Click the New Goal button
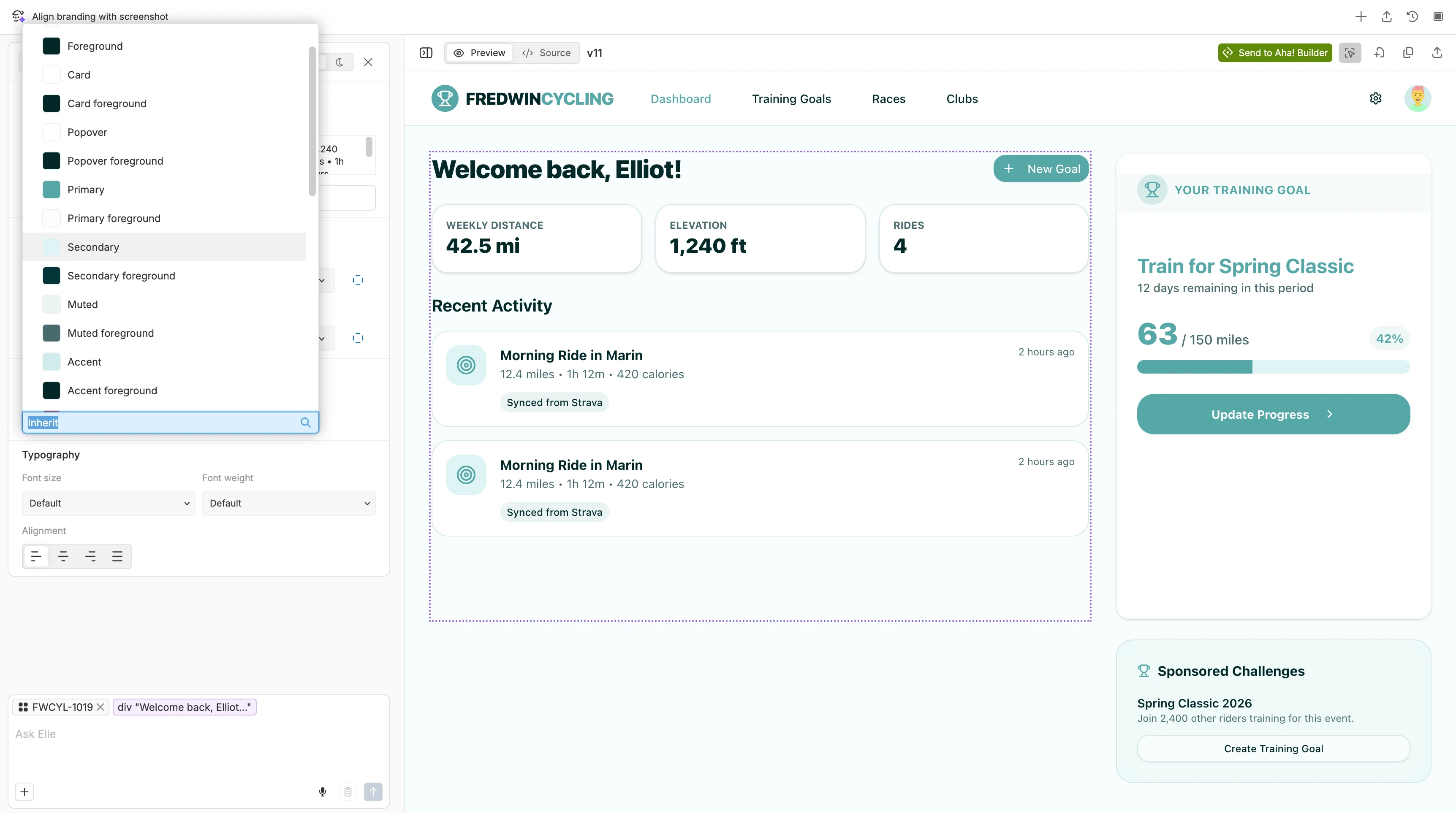The height and width of the screenshot is (813, 1456). 1041,169
